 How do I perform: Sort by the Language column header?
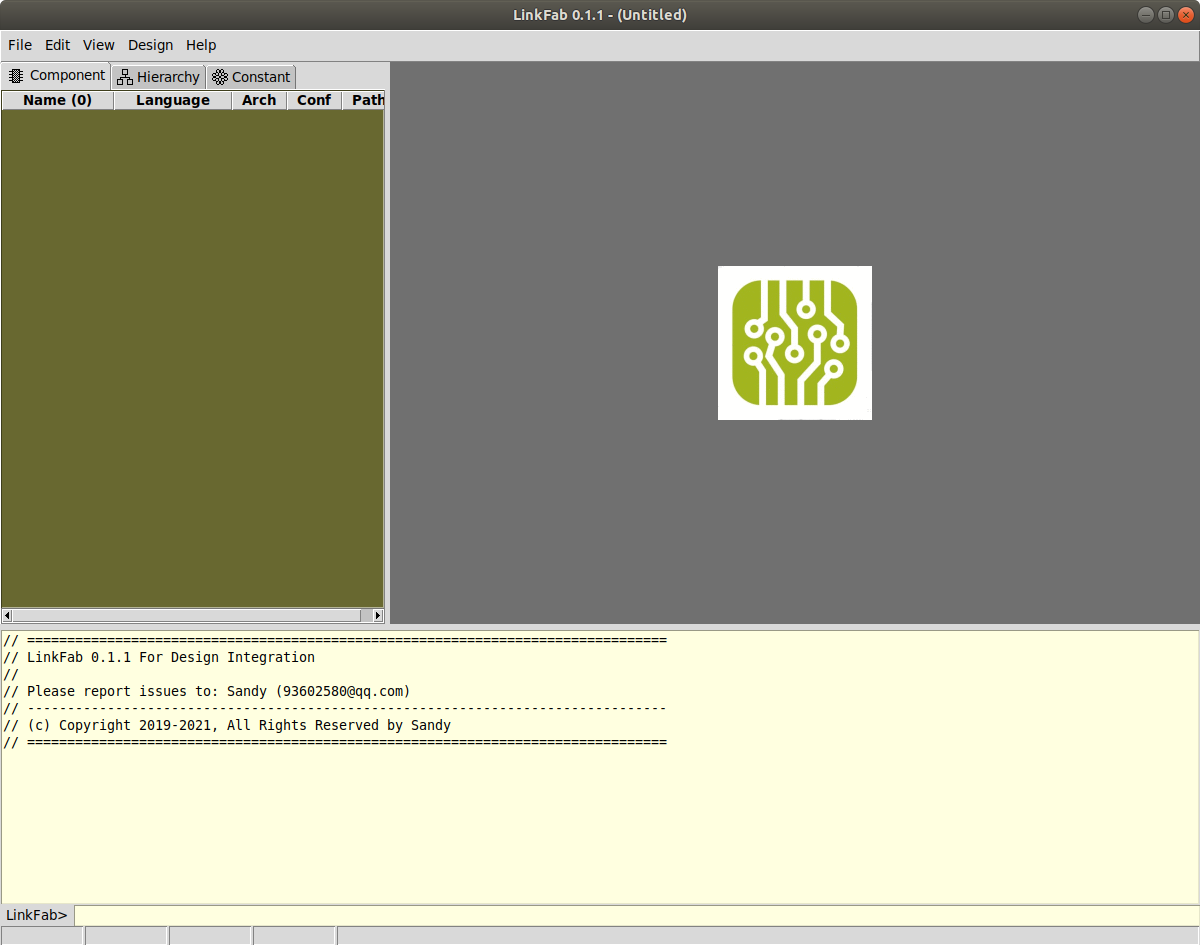coord(173,100)
